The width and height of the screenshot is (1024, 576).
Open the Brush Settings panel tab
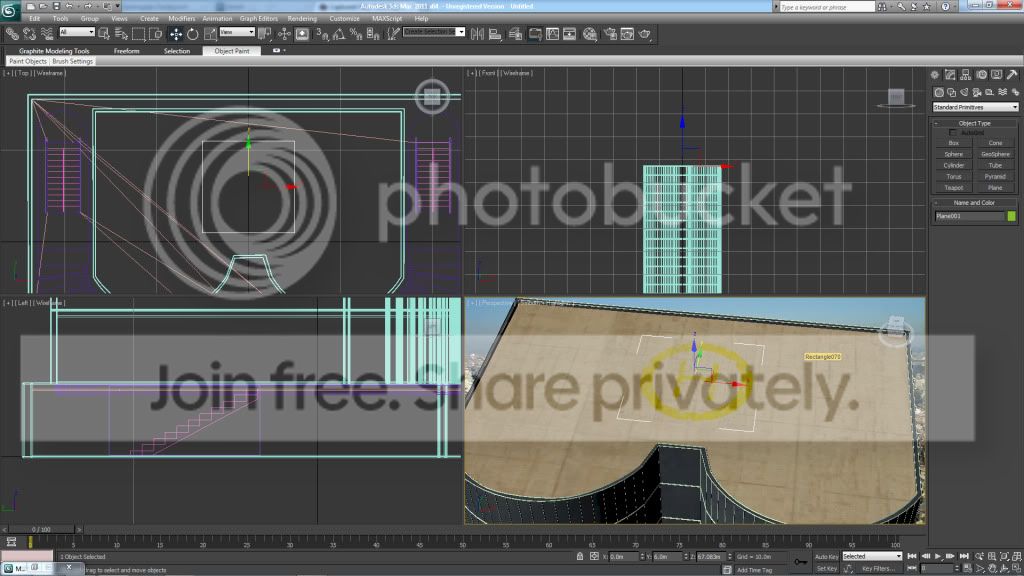[x=72, y=61]
